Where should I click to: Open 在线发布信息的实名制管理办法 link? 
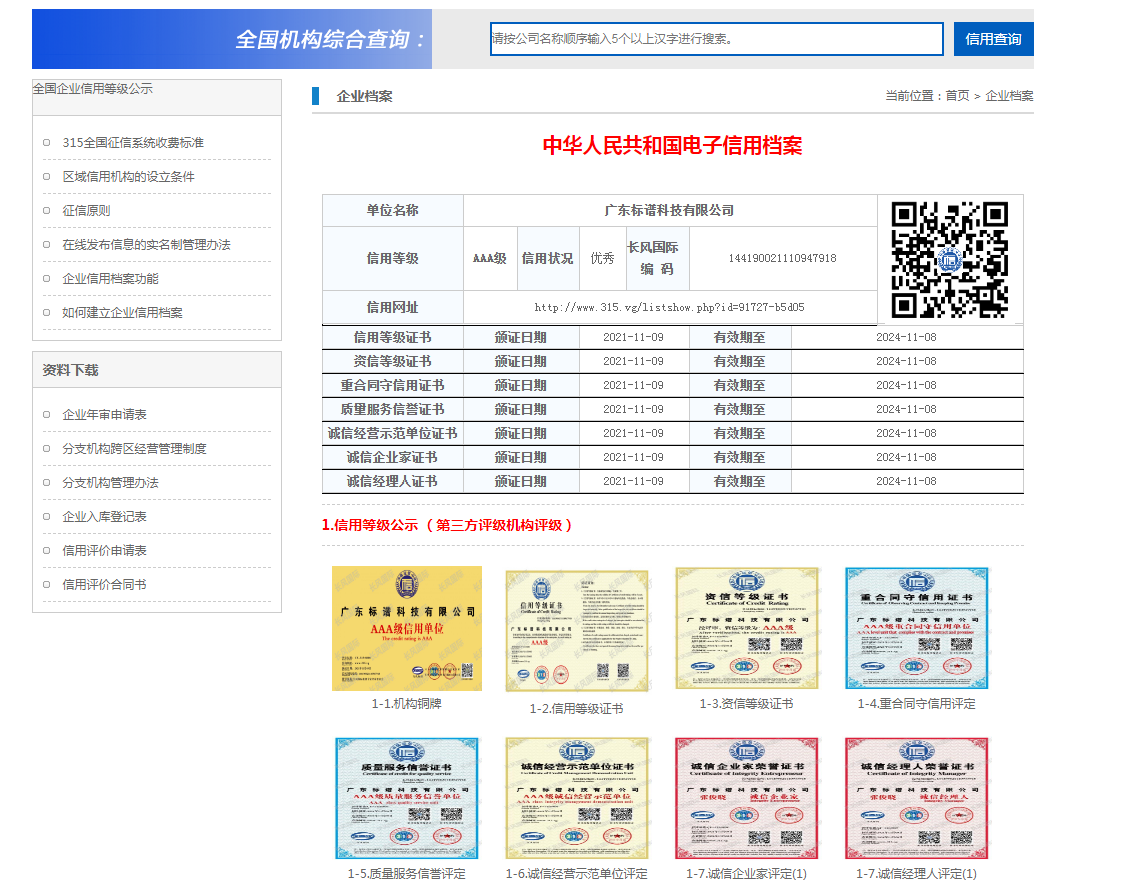click(x=146, y=245)
